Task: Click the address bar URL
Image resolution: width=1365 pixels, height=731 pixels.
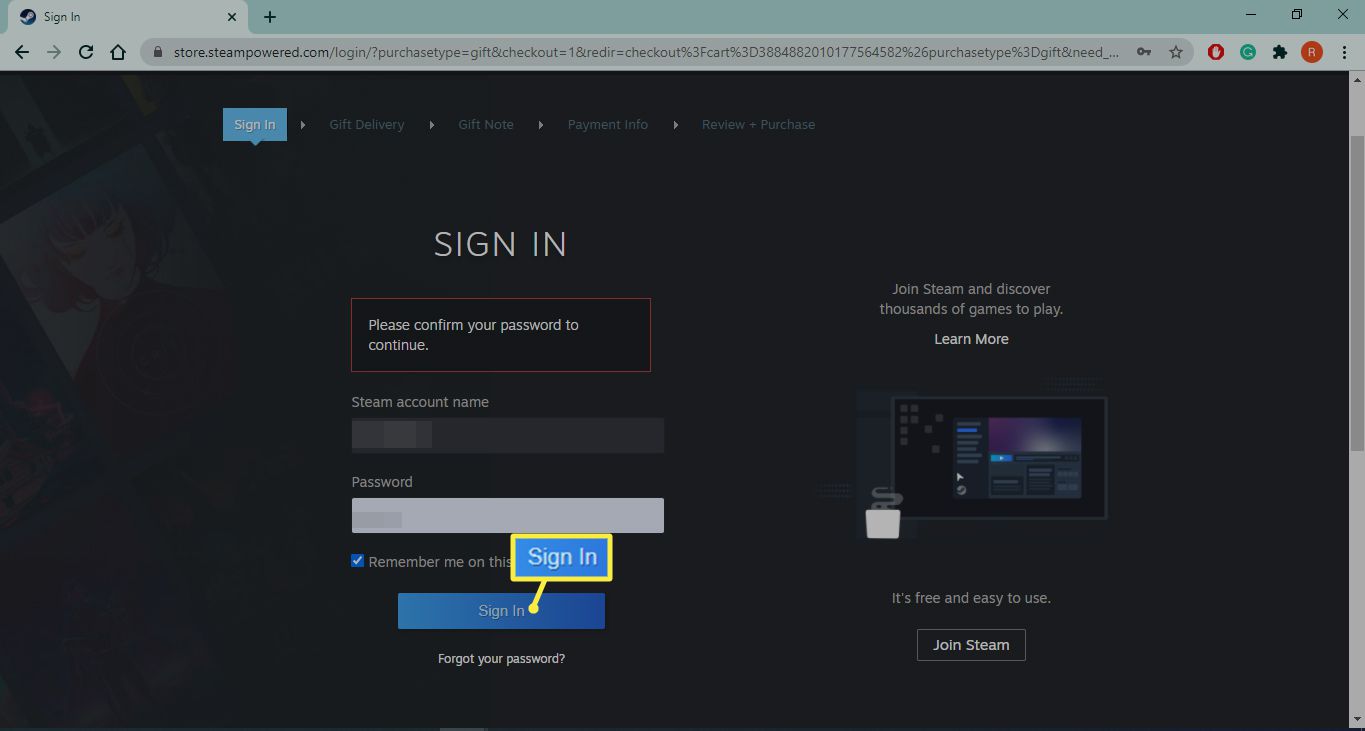Action: 646,52
